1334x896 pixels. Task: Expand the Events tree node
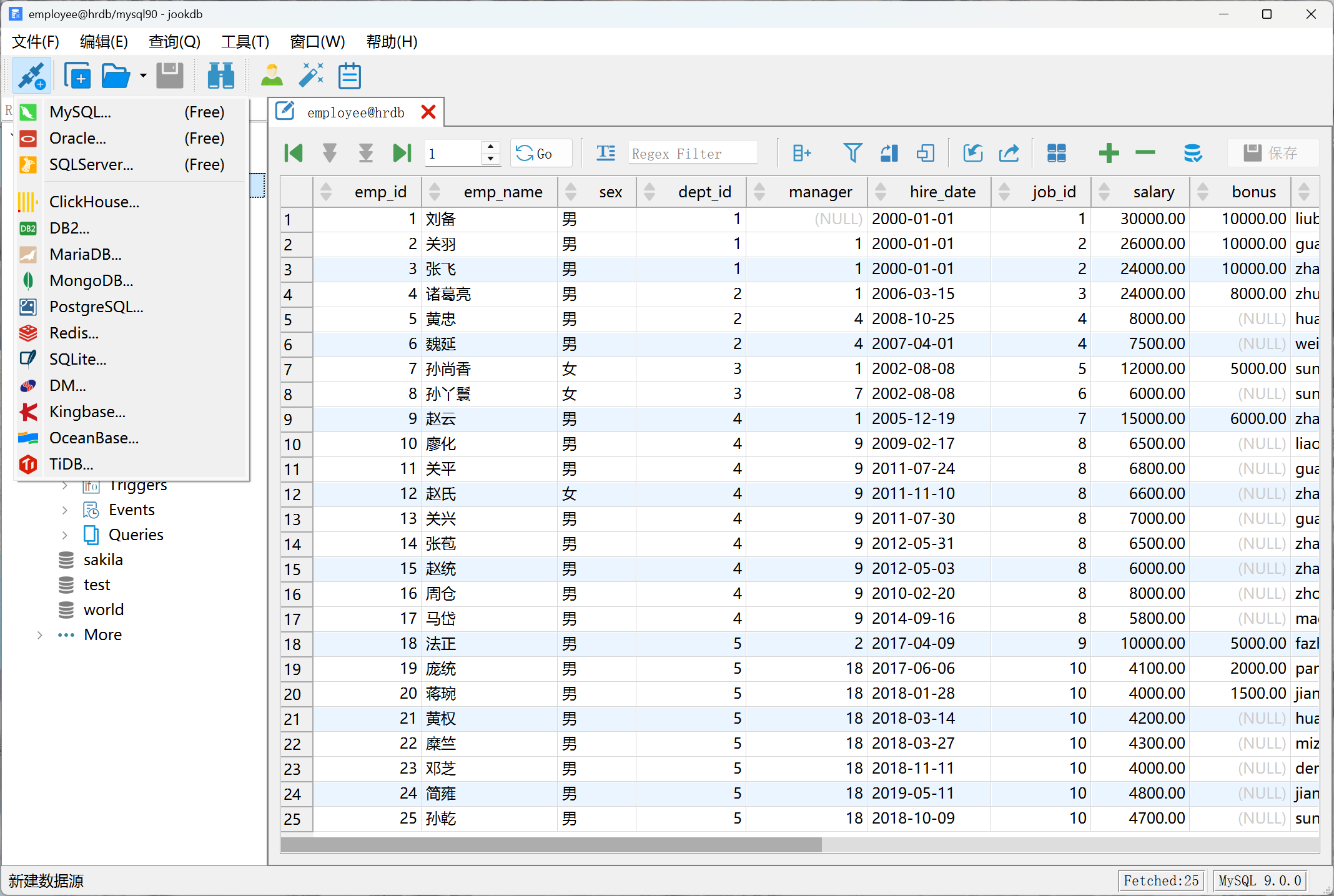click(65, 510)
